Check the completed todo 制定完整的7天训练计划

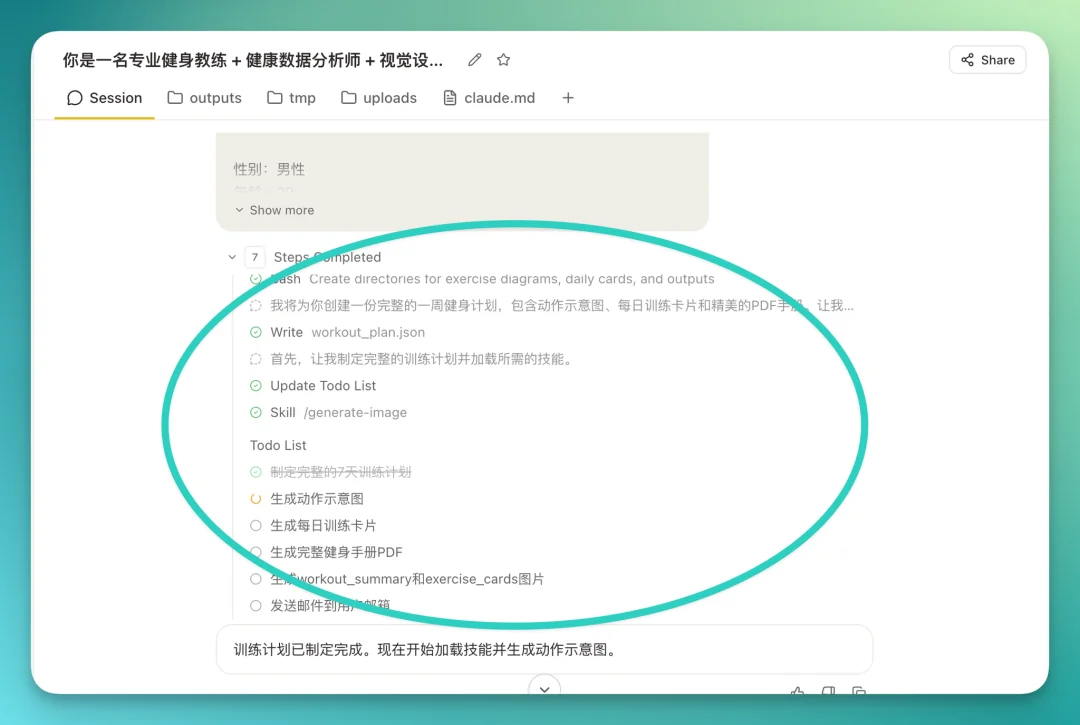coord(255,471)
